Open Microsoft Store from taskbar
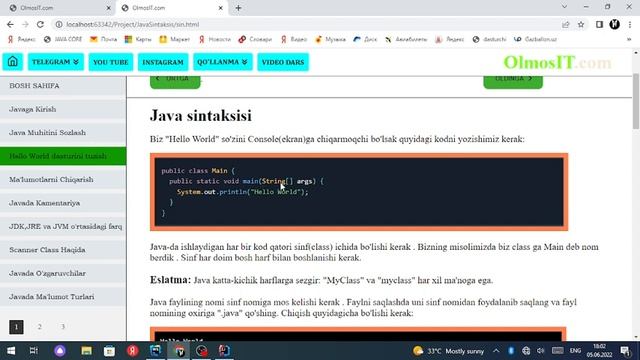Viewport: 640px width, 360px height. coord(109,351)
